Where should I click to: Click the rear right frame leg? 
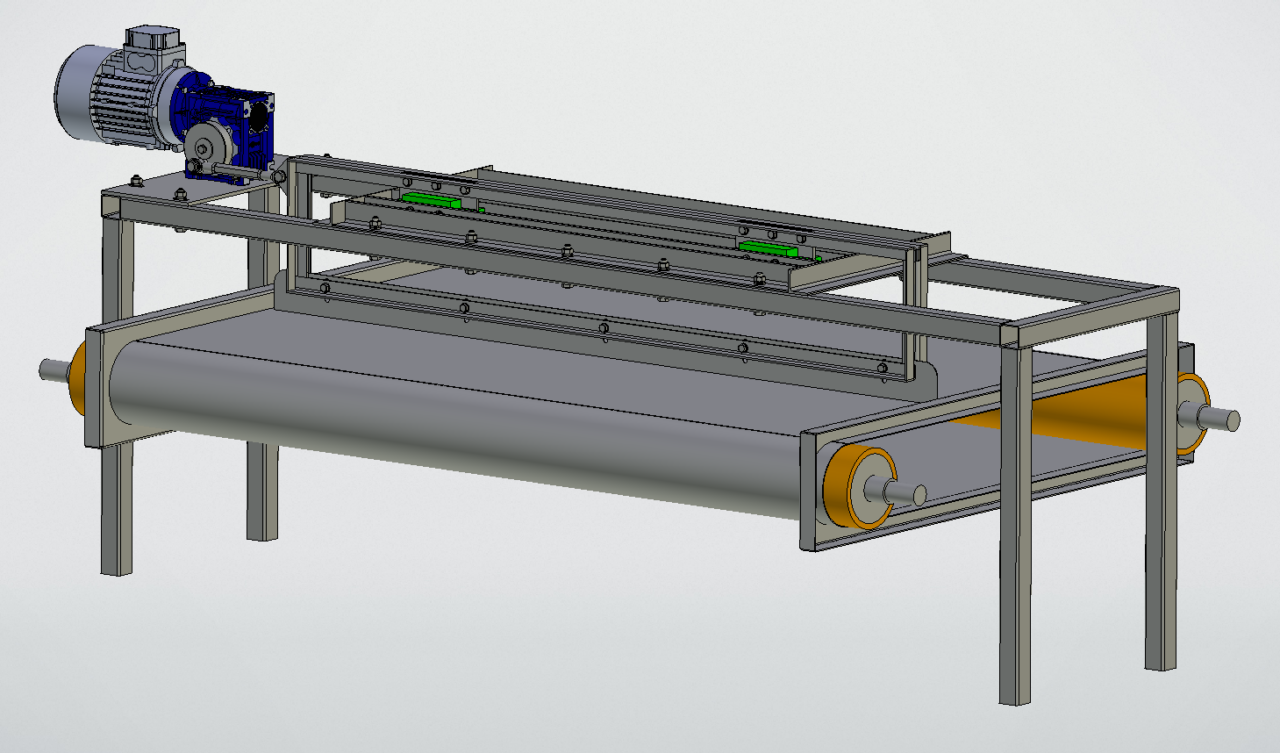click(x=1160, y=500)
